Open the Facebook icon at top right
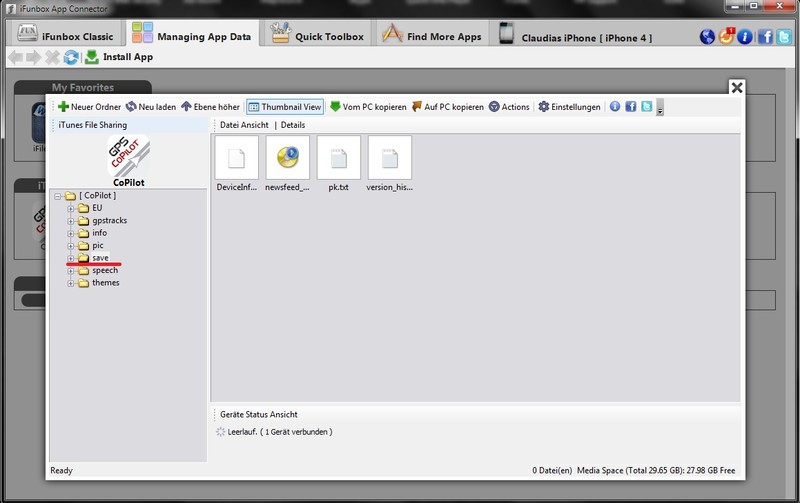 [x=764, y=37]
